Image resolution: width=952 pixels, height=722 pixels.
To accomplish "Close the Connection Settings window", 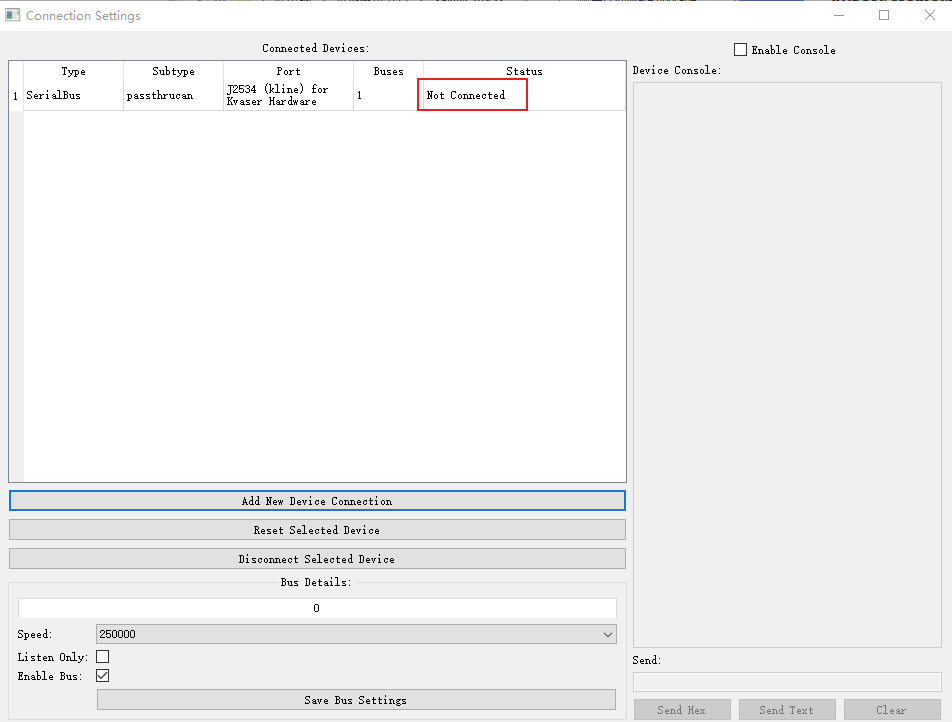I will [930, 15].
